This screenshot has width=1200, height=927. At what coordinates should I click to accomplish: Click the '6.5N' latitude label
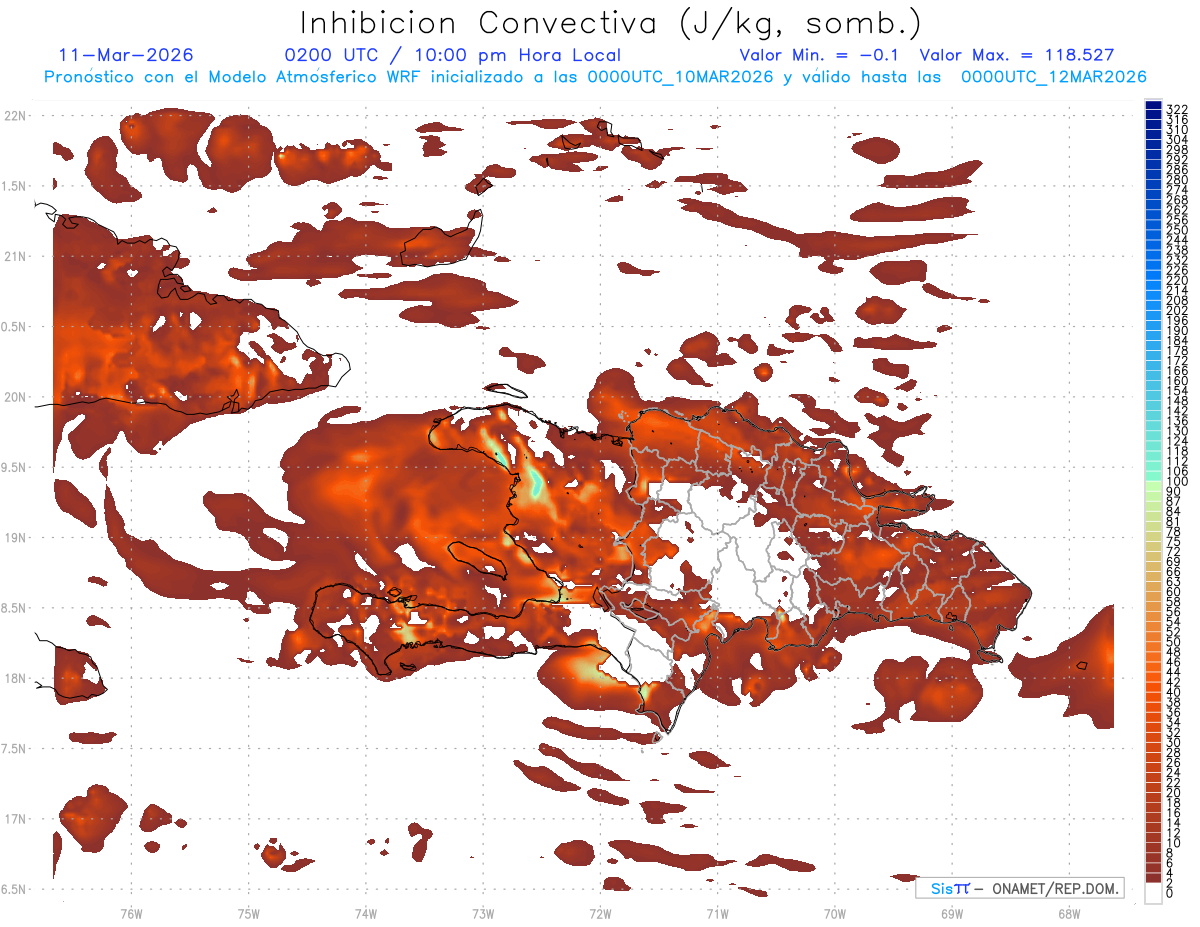[x=14, y=889]
